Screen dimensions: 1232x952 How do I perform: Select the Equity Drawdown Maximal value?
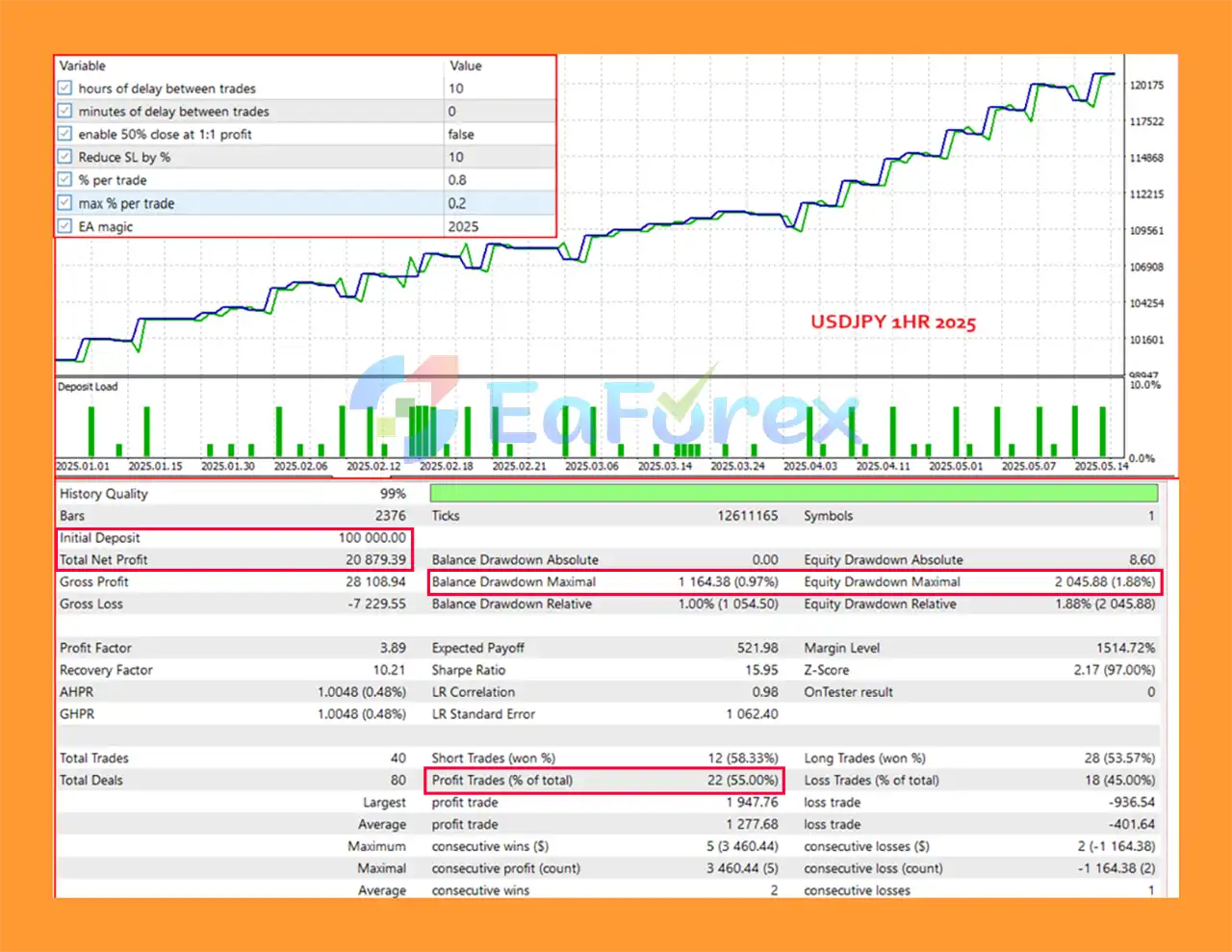point(1104,581)
